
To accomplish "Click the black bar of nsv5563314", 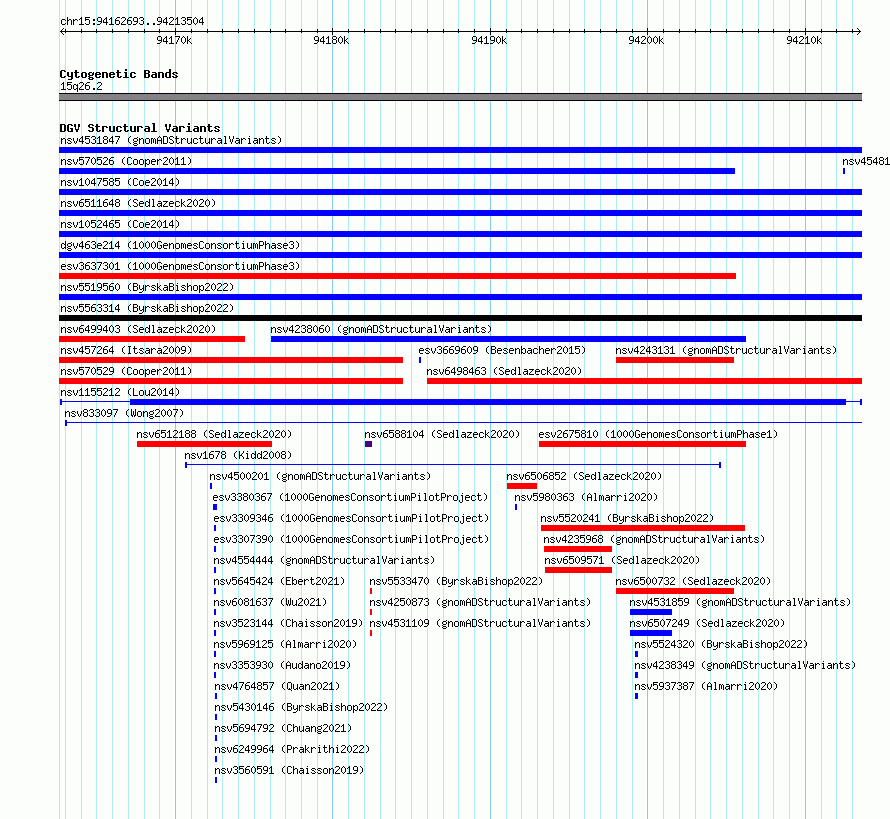I will pos(460,318).
